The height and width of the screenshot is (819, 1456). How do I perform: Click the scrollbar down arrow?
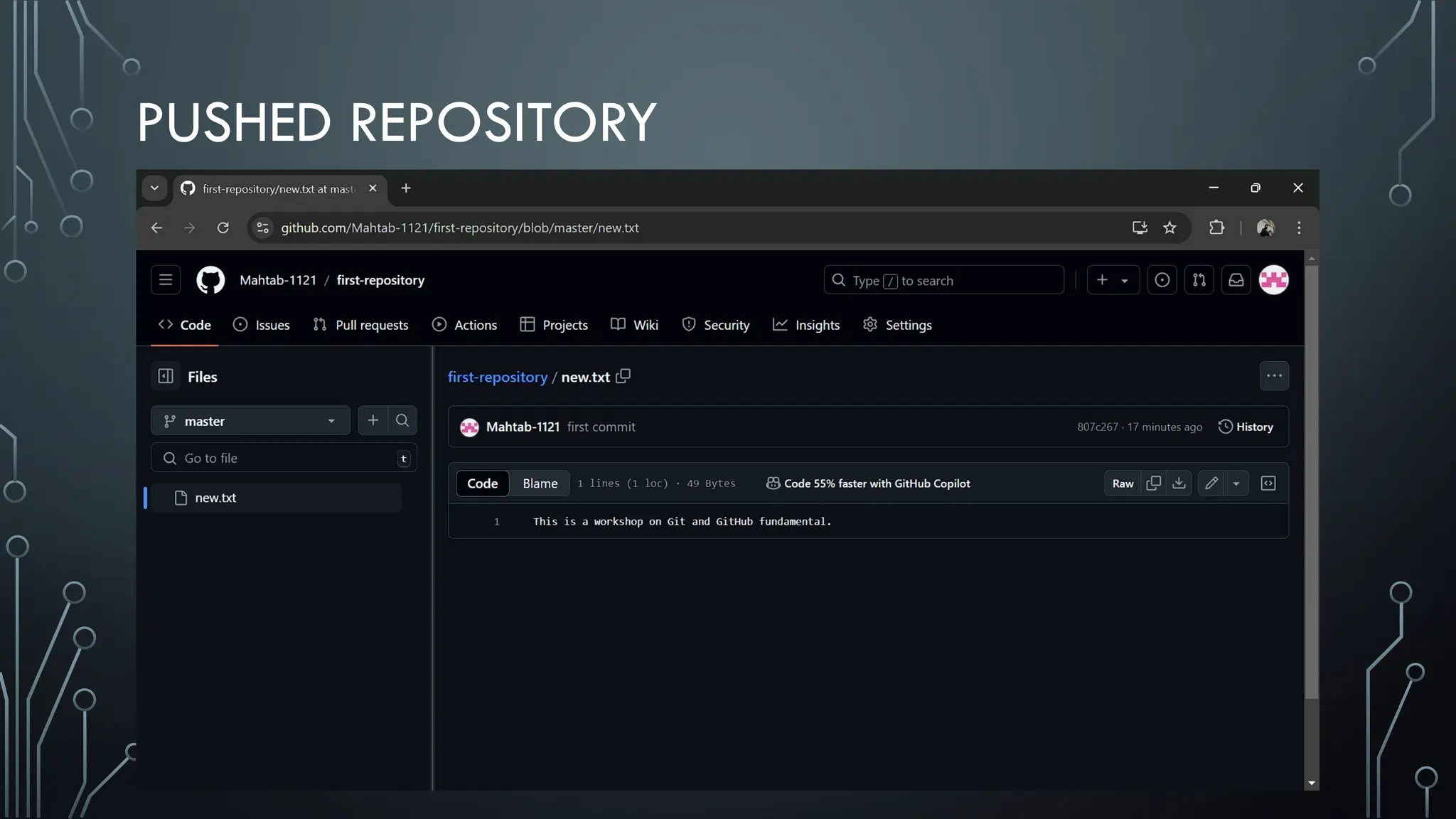[1312, 783]
